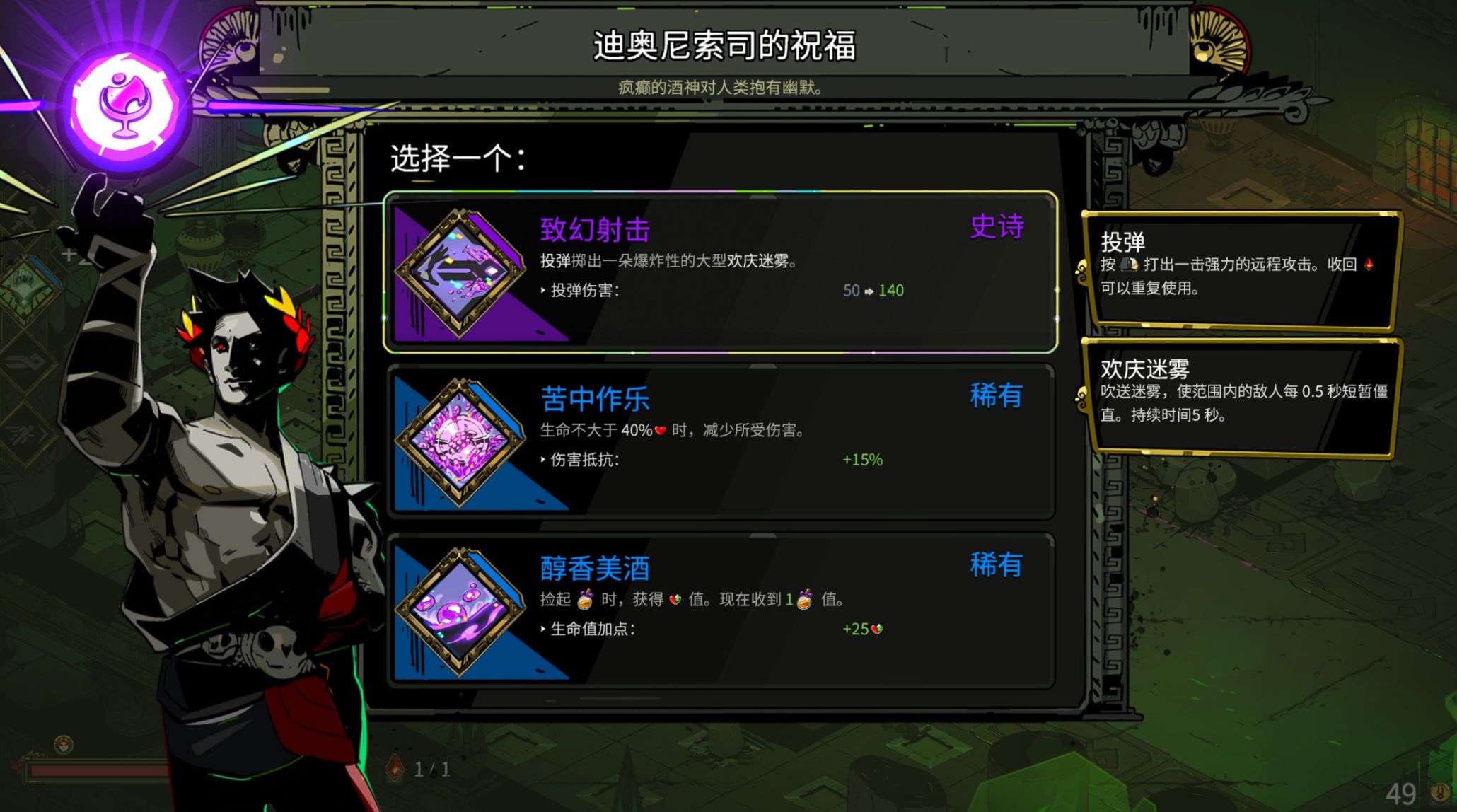Click the small portrait icon above health bar
This screenshot has width=1457, height=812.
[x=64, y=744]
